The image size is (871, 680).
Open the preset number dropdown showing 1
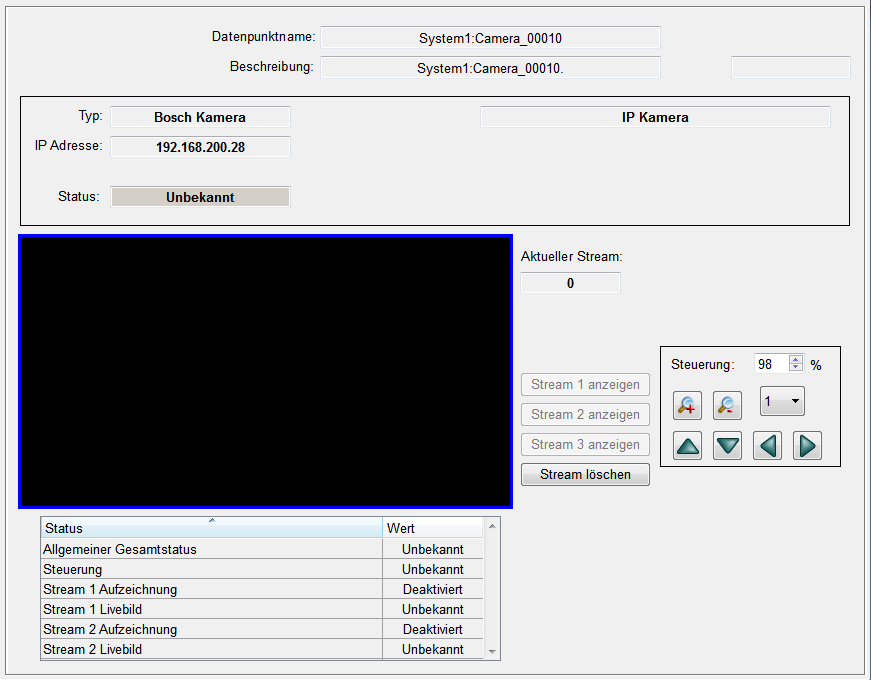[x=782, y=402]
